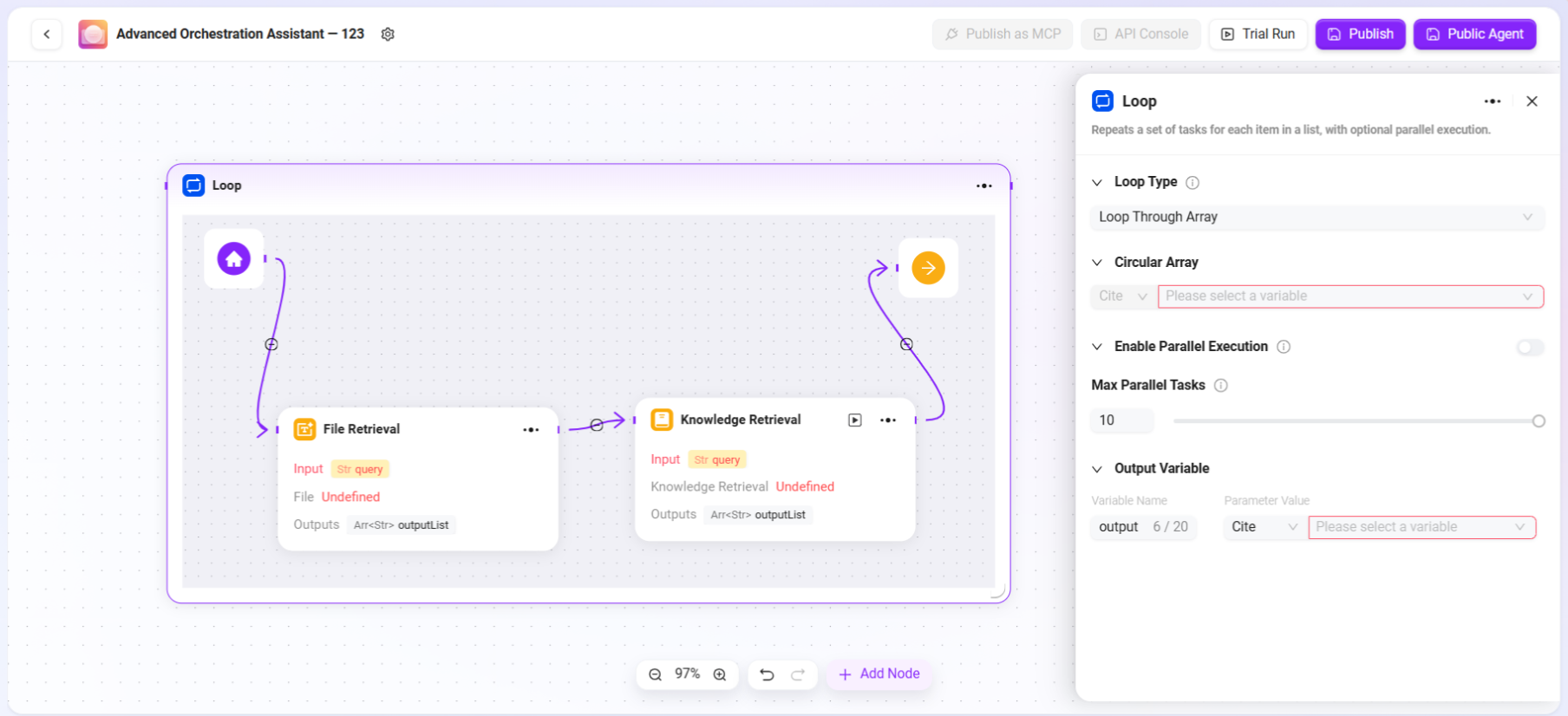Click the Add Node button

point(879,674)
